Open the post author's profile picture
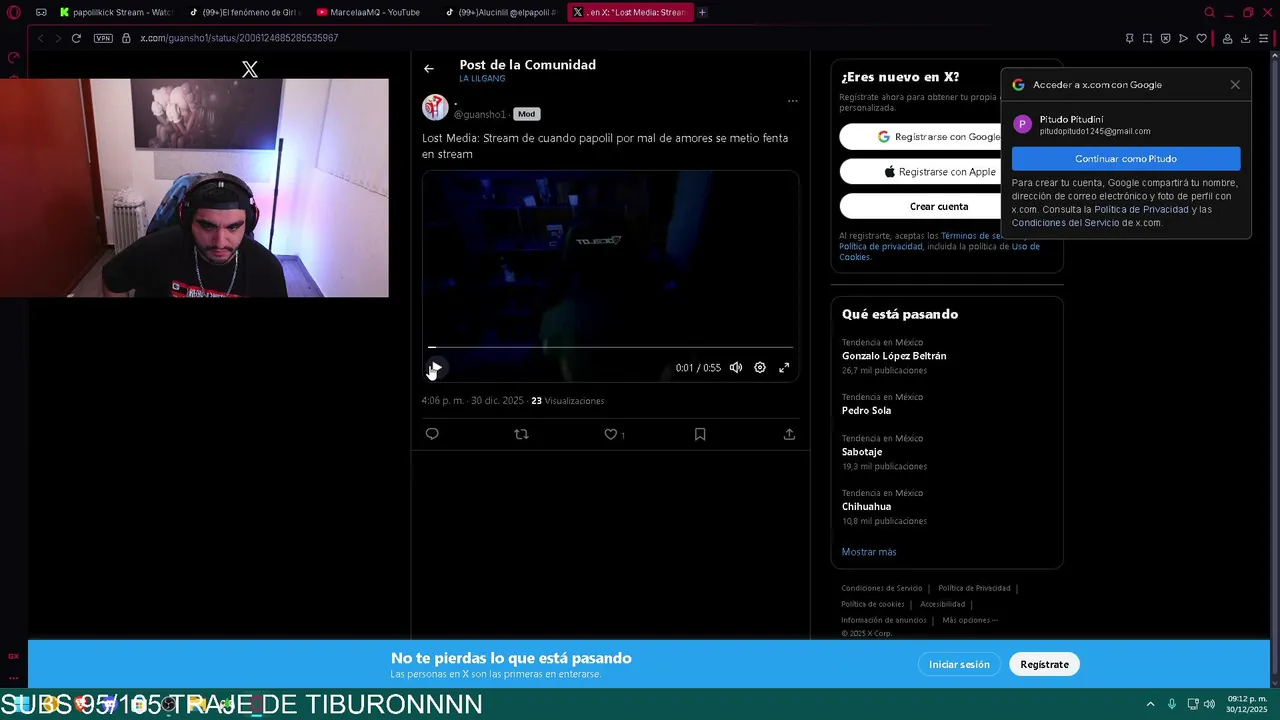Viewport: 1280px width, 720px height. pyautogui.click(x=435, y=107)
